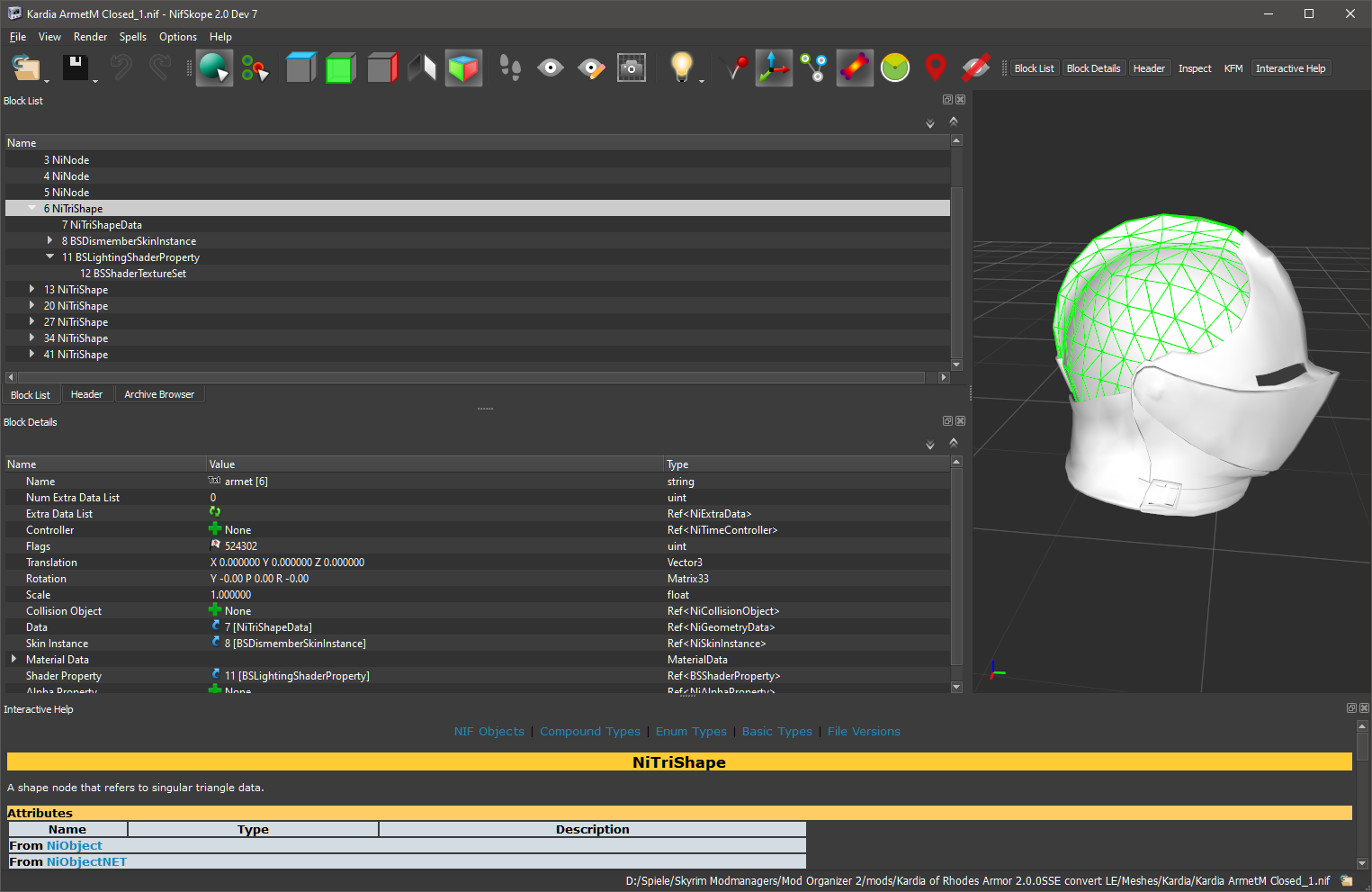This screenshot has height=892, width=1372.
Task: Click the Flip view icon
Action: pos(423,68)
